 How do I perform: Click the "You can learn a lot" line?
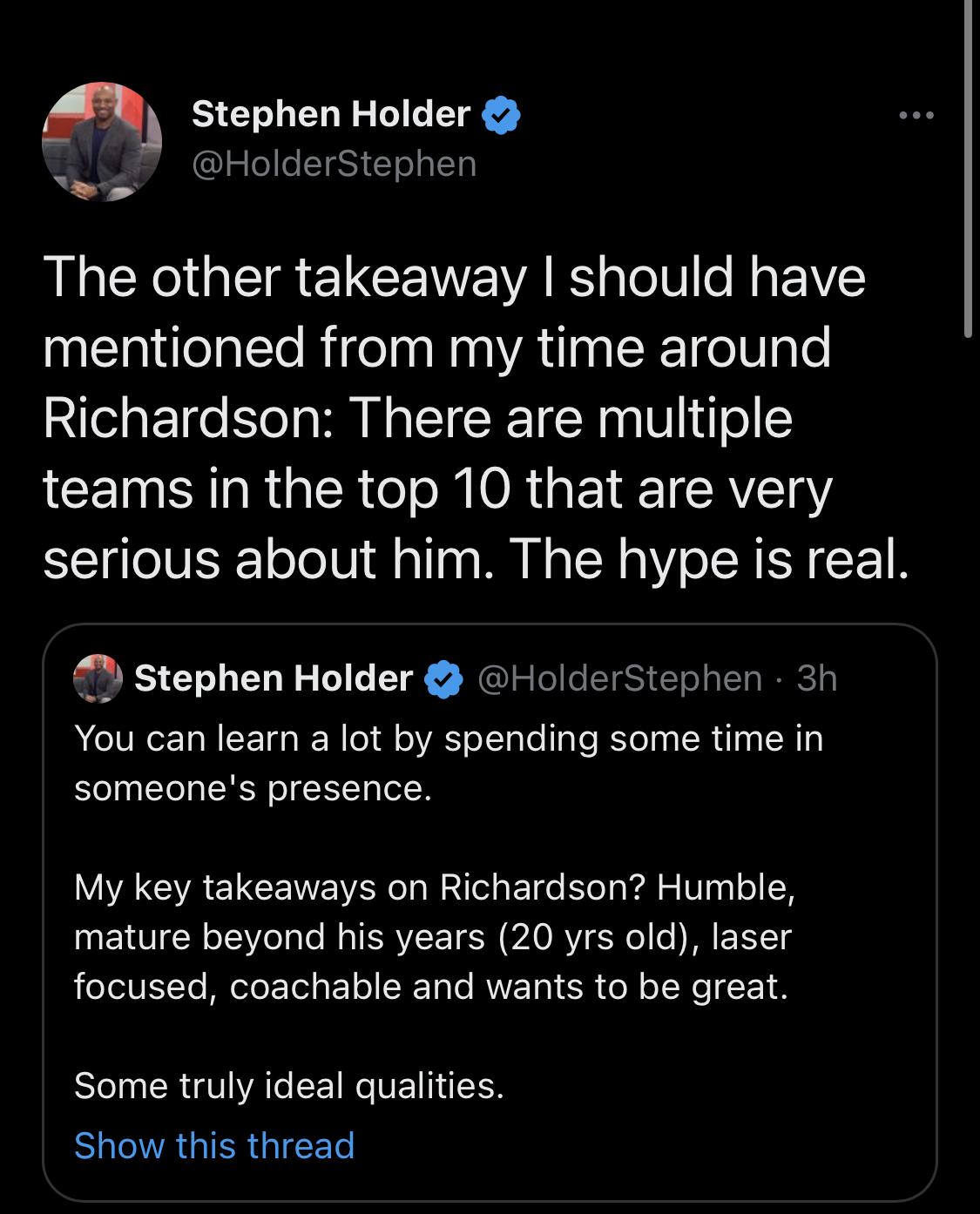click(448, 739)
